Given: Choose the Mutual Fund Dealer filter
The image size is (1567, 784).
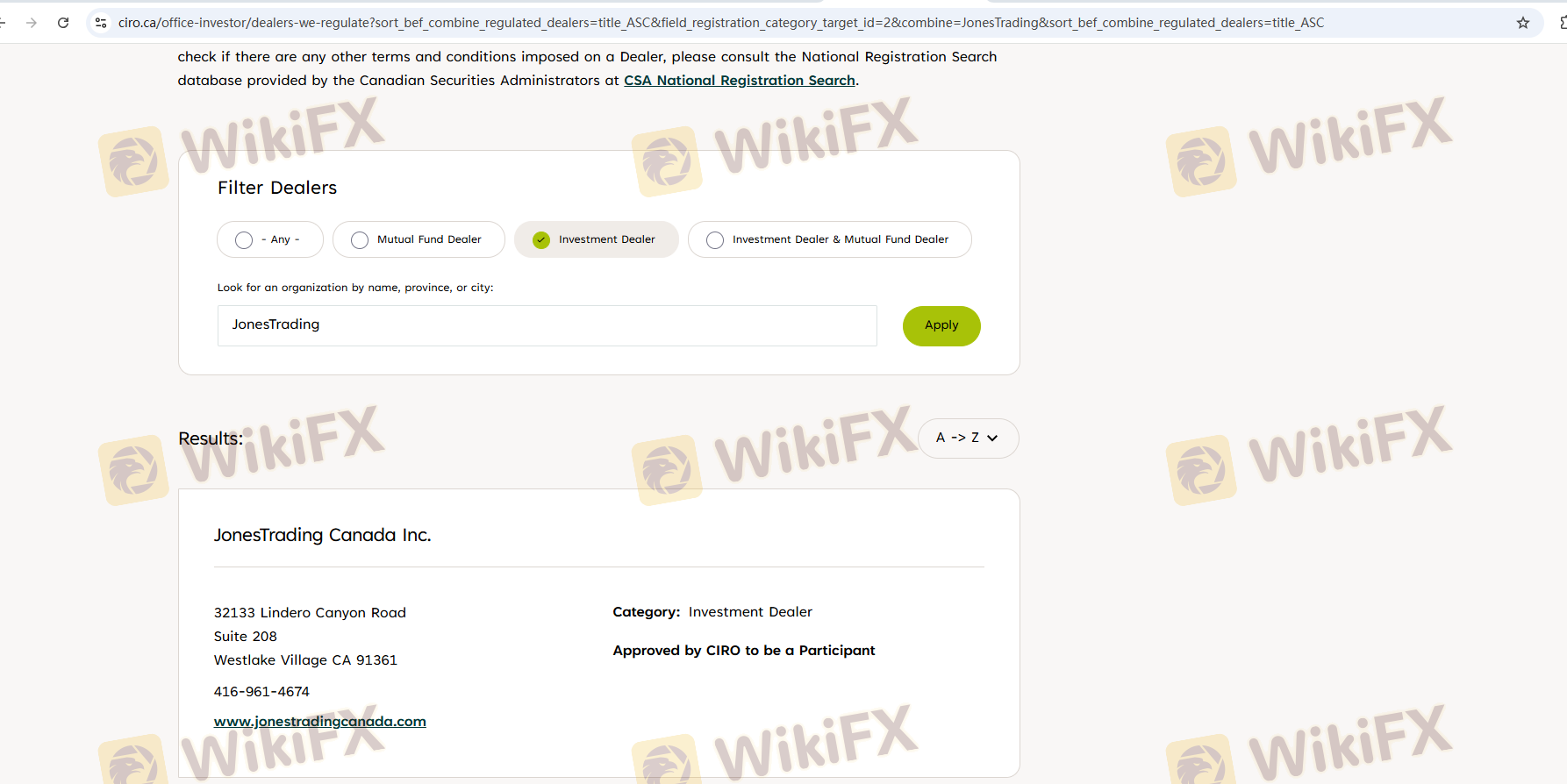Looking at the screenshot, I should pyautogui.click(x=360, y=239).
